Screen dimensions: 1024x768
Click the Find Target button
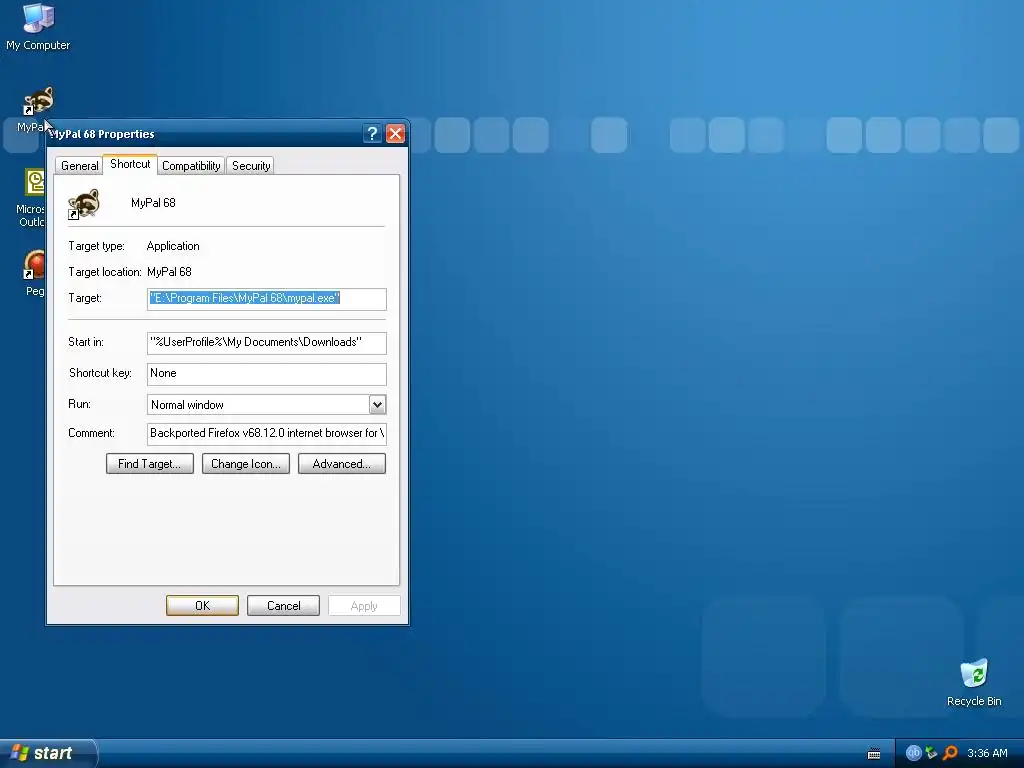[150, 464]
